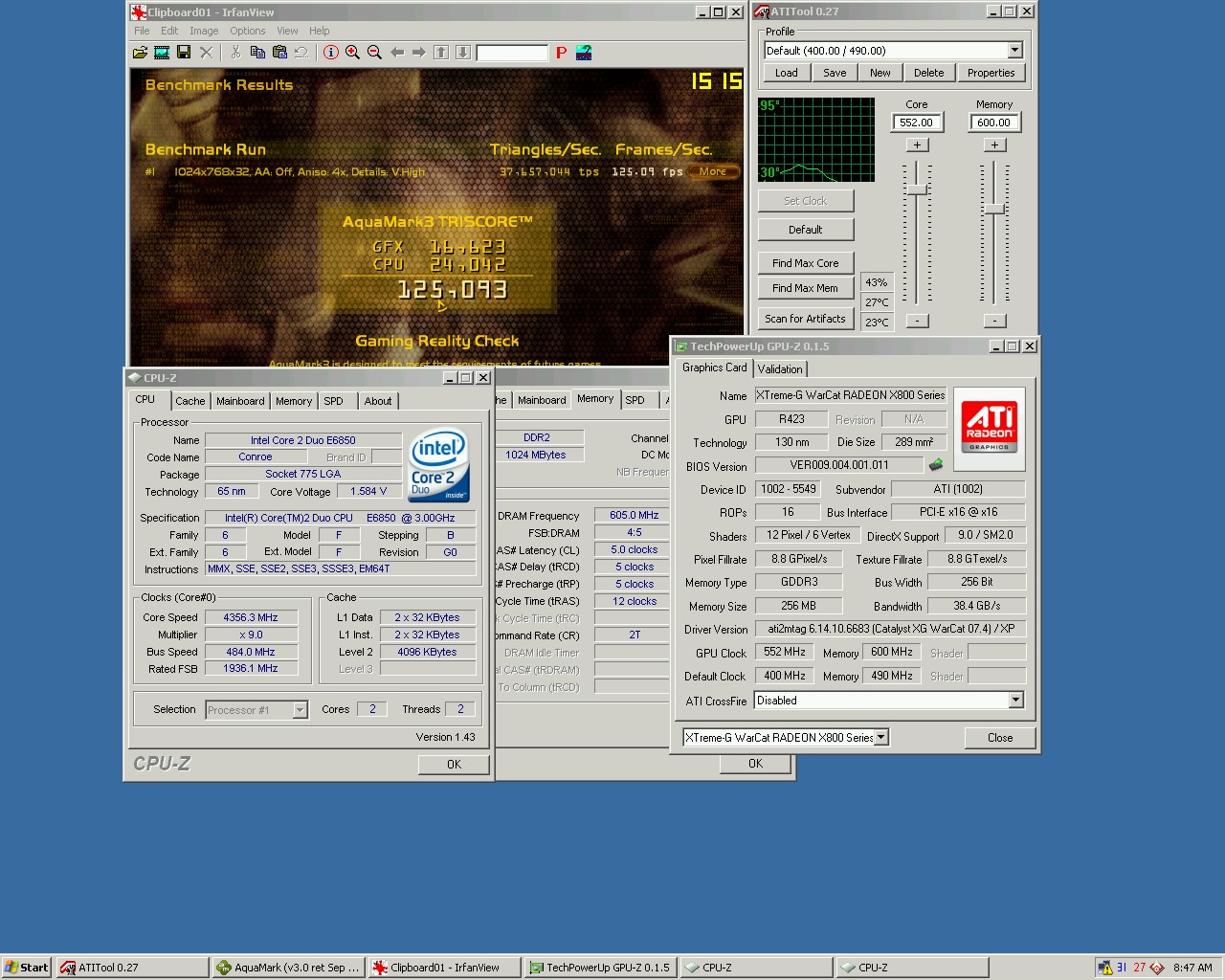Image resolution: width=1225 pixels, height=980 pixels.
Task: Click the Core clock 552.00 input field
Action: tap(917, 122)
